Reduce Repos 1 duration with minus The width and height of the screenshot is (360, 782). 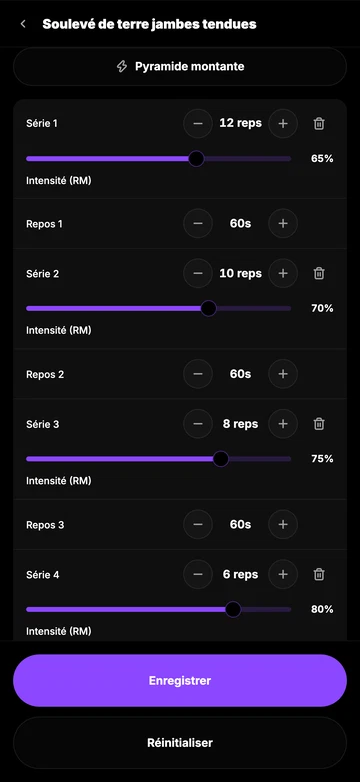tap(198, 223)
